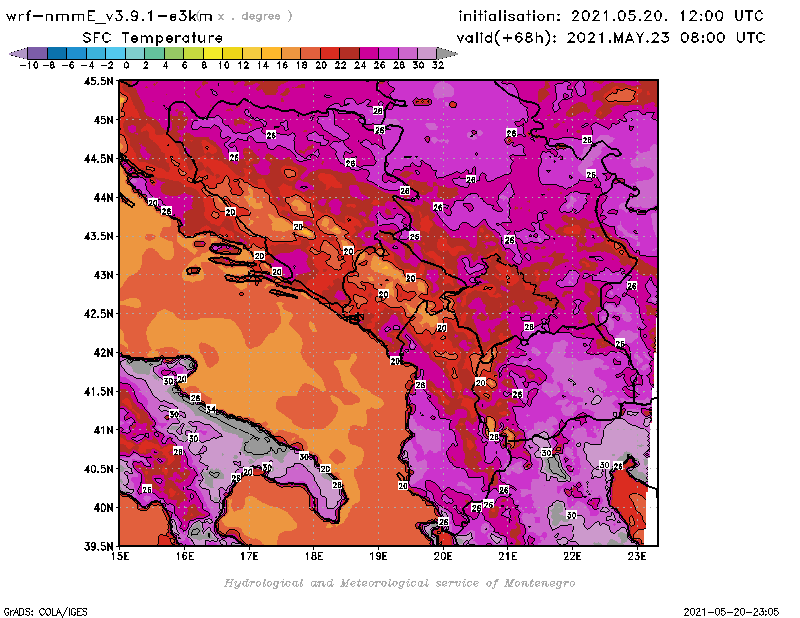Click the legend swatch between 28 and 30

point(408,54)
